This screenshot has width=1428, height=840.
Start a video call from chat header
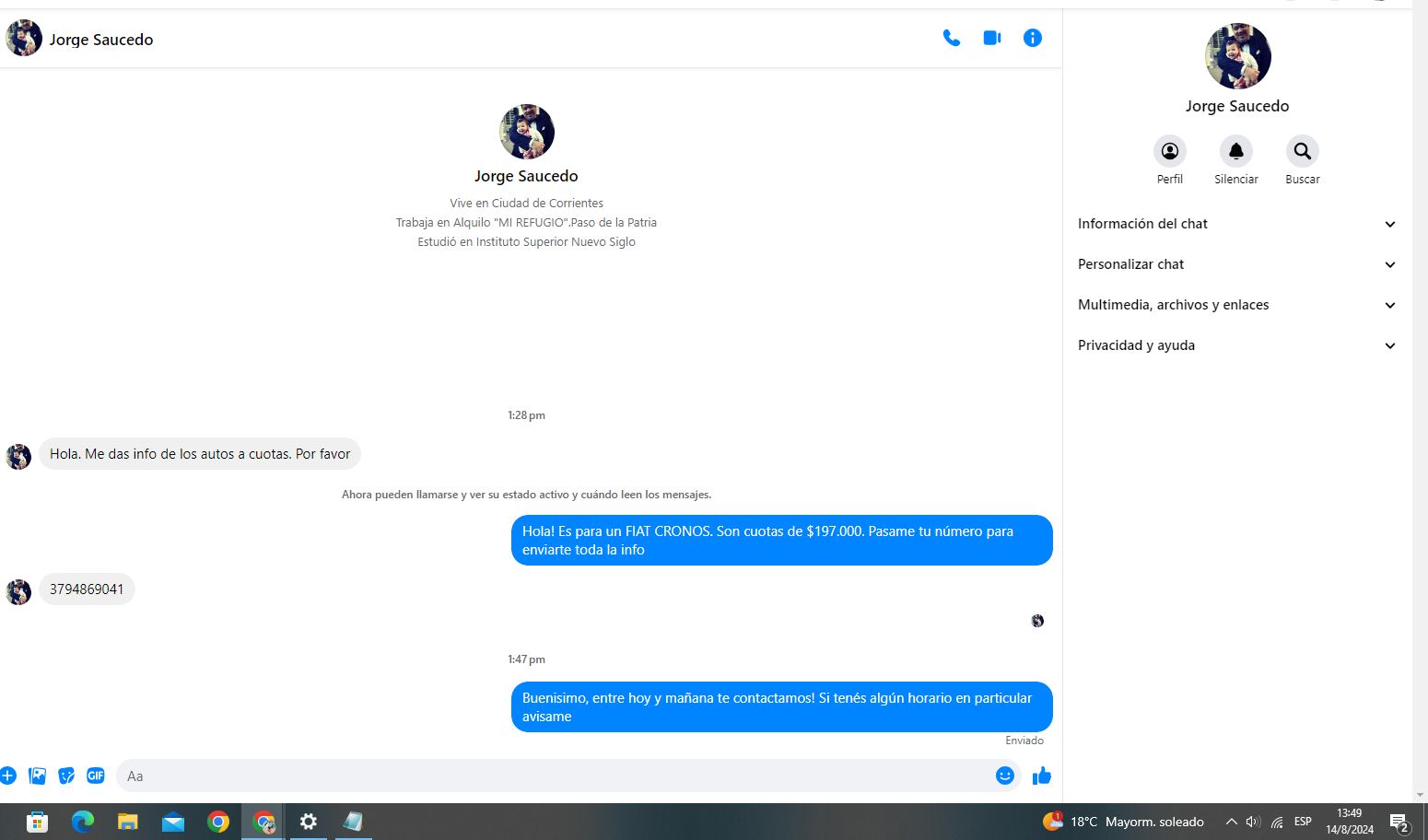[x=991, y=39]
